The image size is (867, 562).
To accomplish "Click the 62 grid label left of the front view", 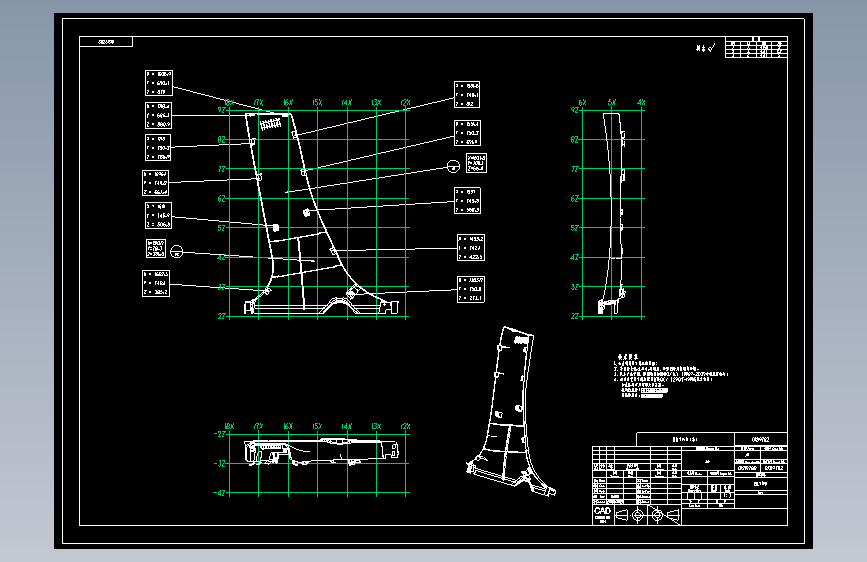I will tap(222, 199).
